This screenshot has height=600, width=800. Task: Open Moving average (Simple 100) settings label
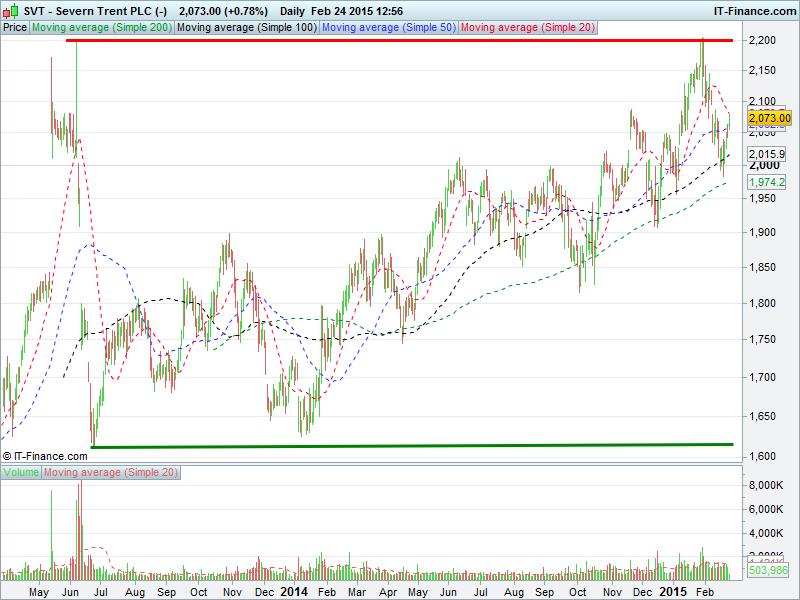pos(246,28)
